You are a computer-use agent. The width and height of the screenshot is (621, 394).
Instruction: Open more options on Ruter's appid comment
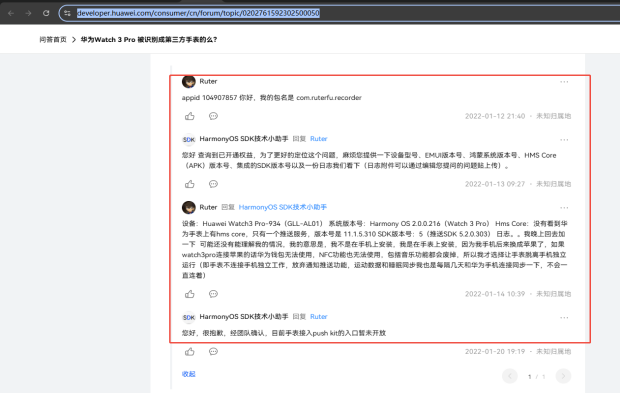564,82
